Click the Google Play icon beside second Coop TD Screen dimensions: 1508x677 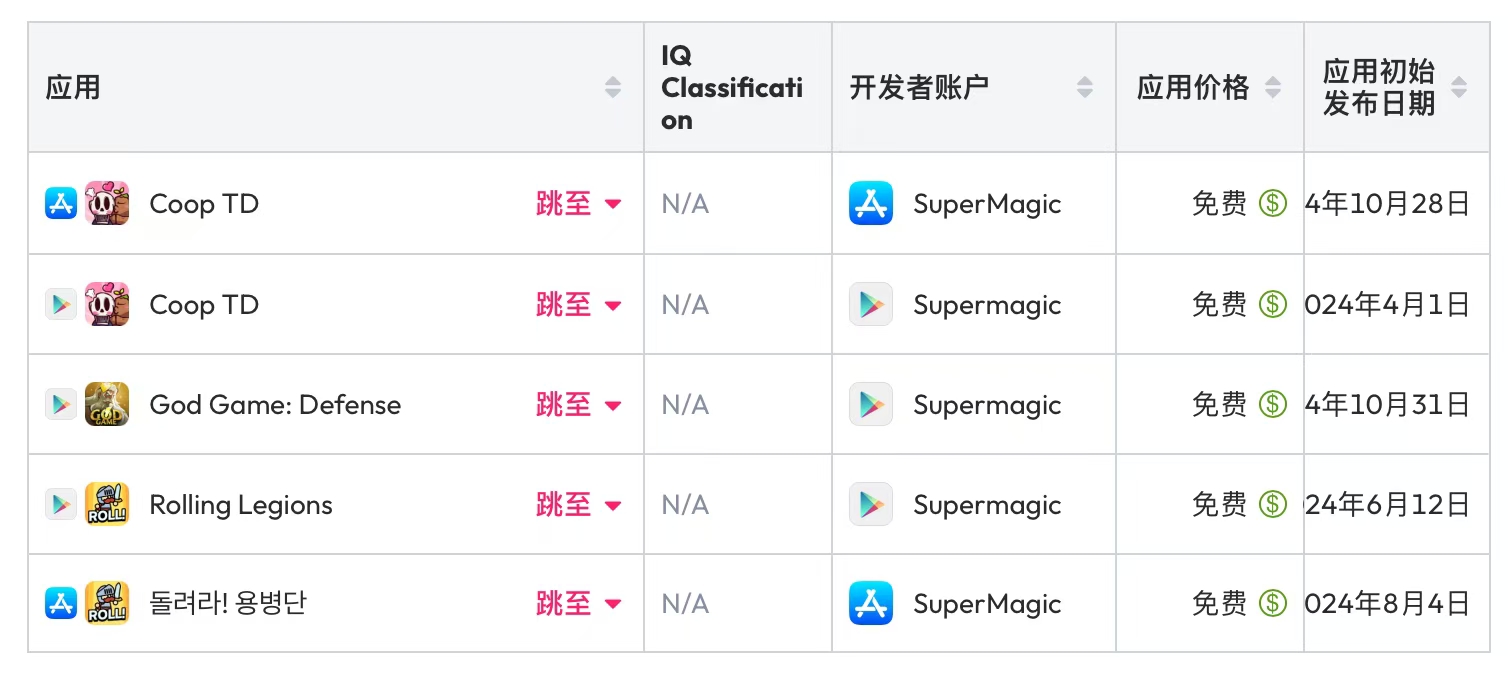61,304
